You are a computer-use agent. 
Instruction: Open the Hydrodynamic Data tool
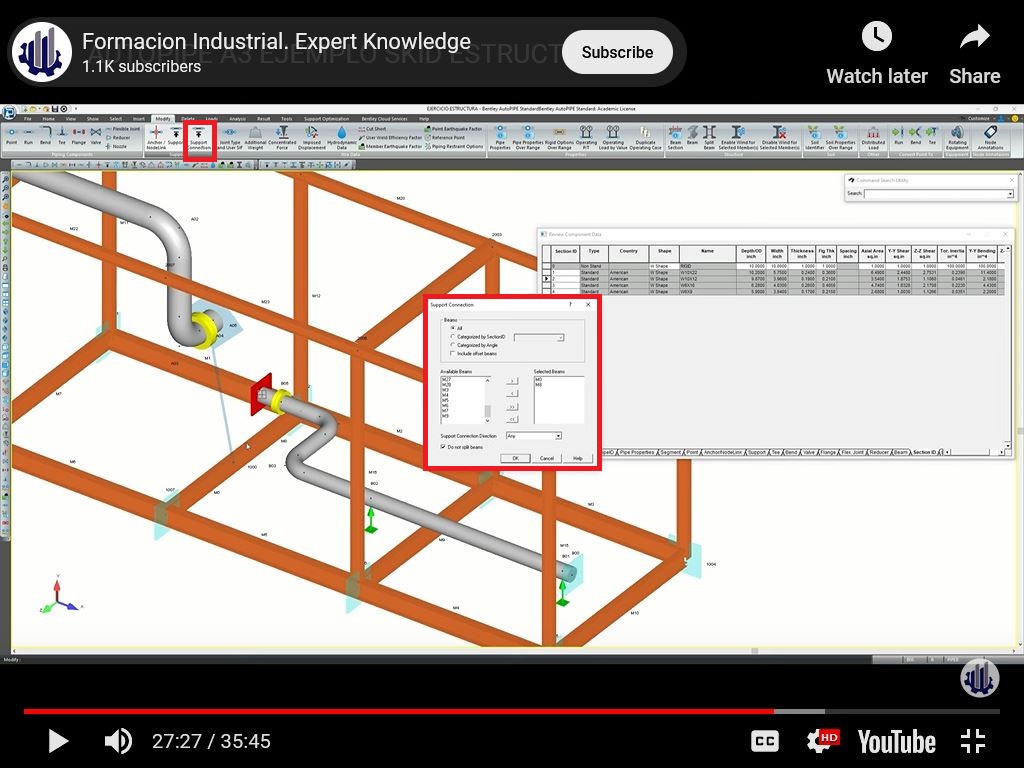342,138
